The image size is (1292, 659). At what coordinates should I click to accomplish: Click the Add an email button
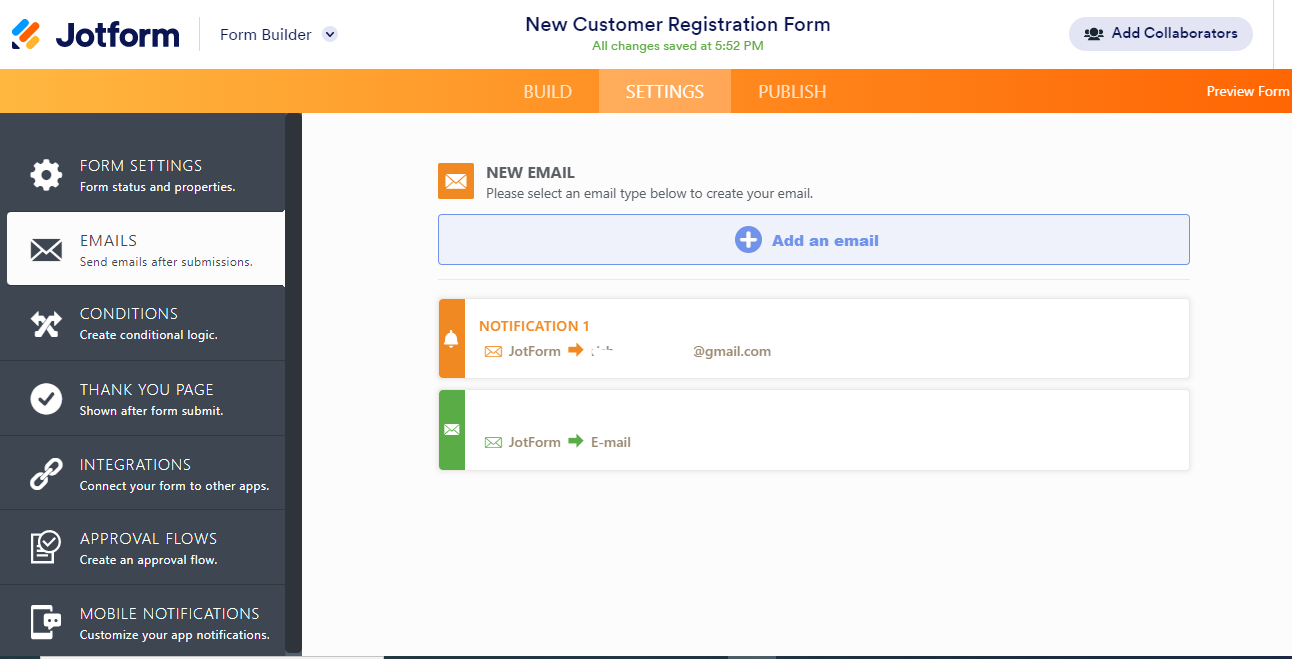814,240
